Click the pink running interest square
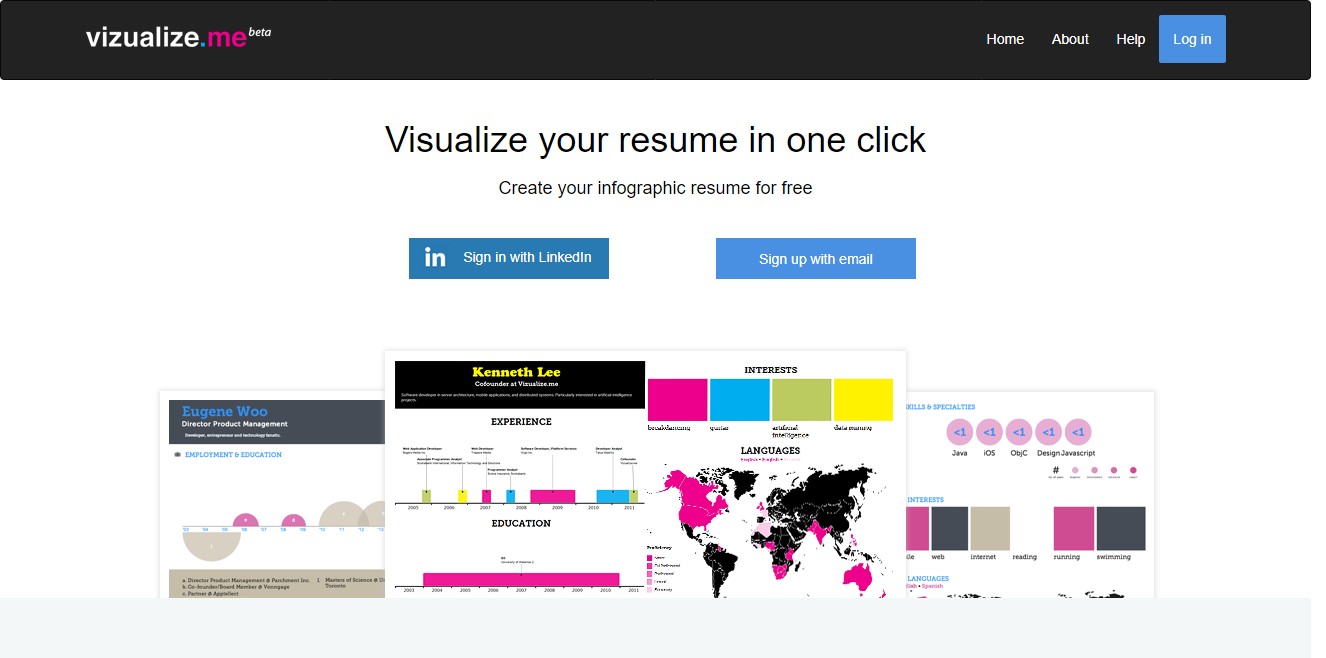This screenshot has width=1326, height=658. pyautogui.click(x=1074, y=528)
